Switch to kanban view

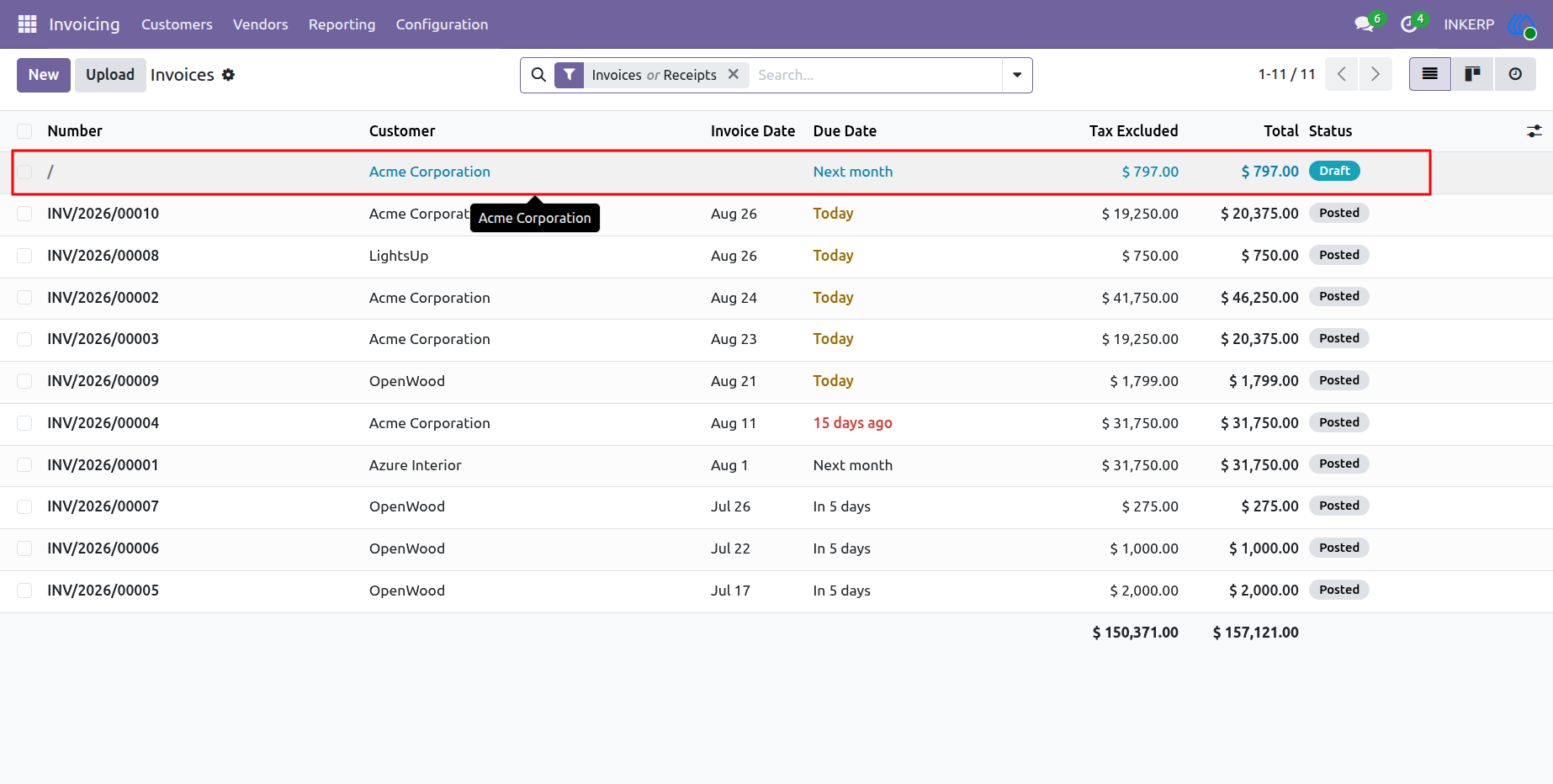point(1472,74)
